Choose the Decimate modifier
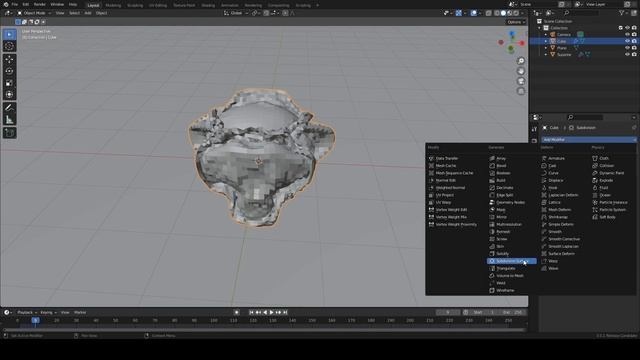 click(x=502, y=188)
